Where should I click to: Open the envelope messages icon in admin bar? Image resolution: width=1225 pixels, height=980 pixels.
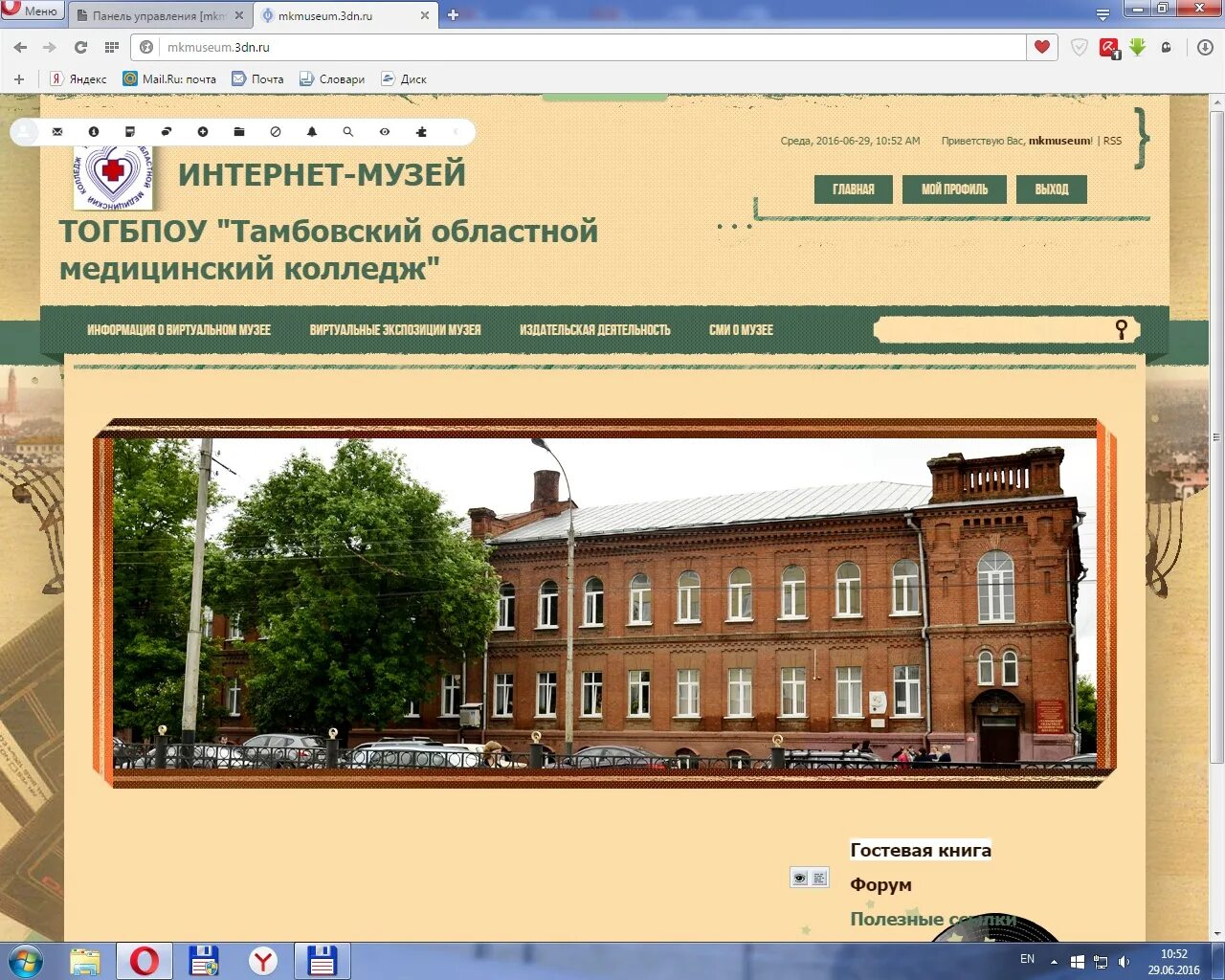pyautogui.click(x=57, y=132)
